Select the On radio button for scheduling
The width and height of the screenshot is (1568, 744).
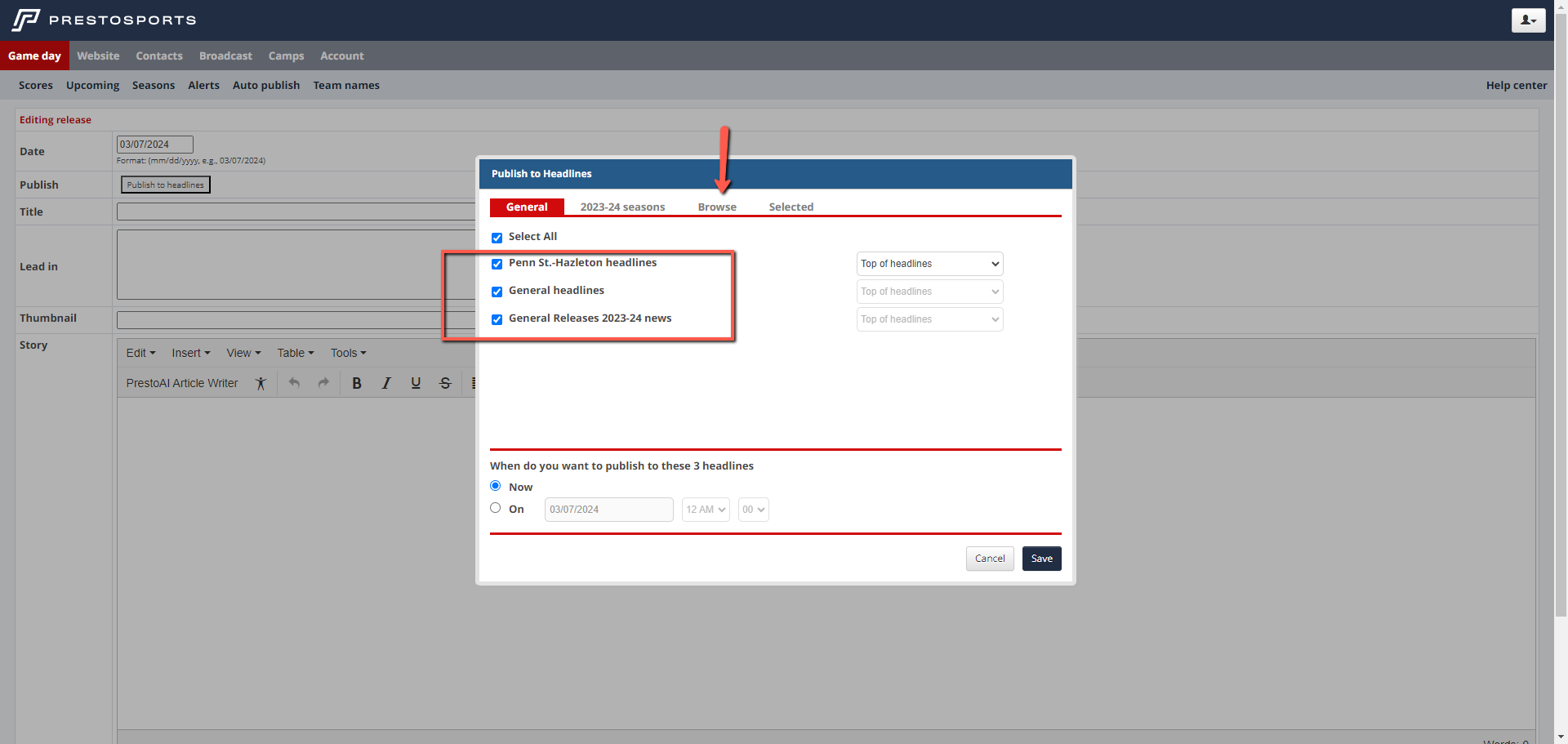click(496, 508)
